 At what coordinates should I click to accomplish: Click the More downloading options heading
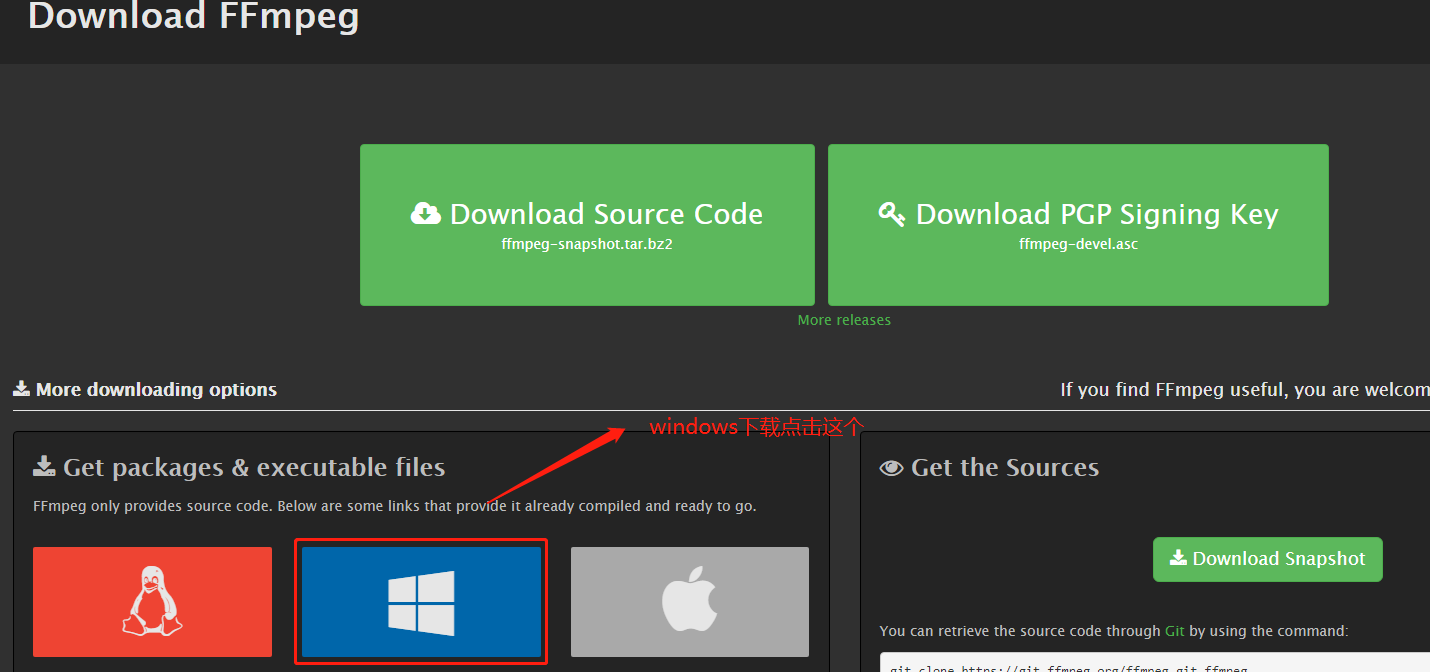pos(145,390)
